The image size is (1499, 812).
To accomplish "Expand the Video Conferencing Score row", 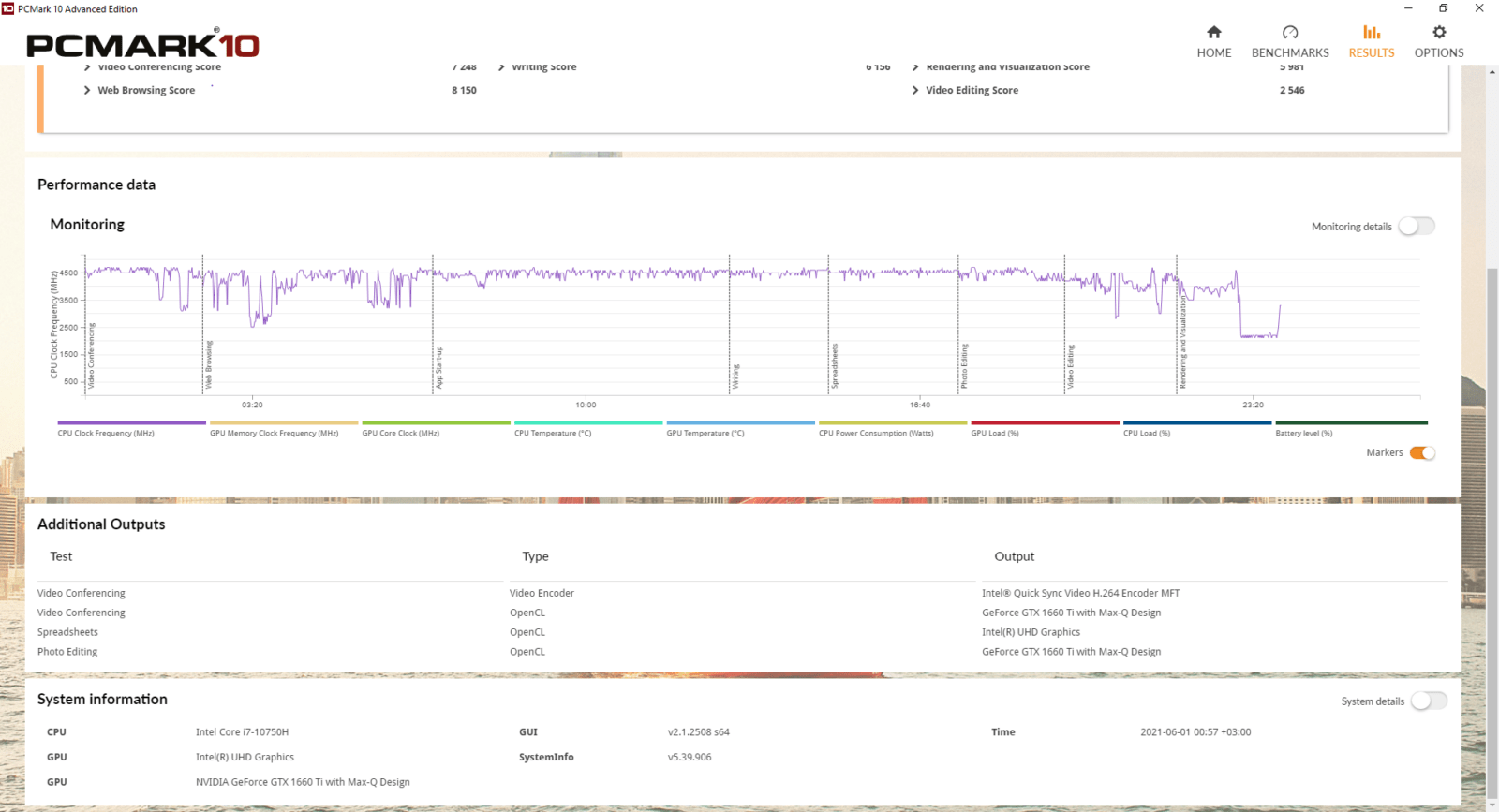I will point(153,66).
